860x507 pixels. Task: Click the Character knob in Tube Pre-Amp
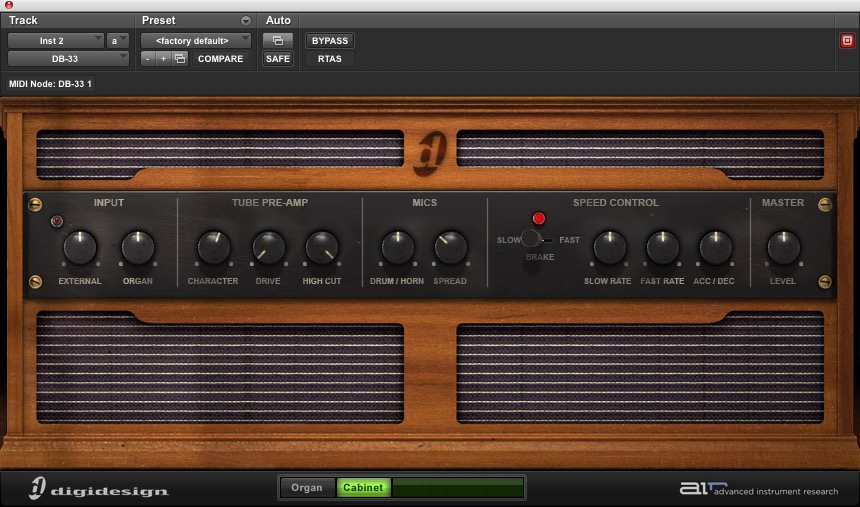[x=213, y=247]
